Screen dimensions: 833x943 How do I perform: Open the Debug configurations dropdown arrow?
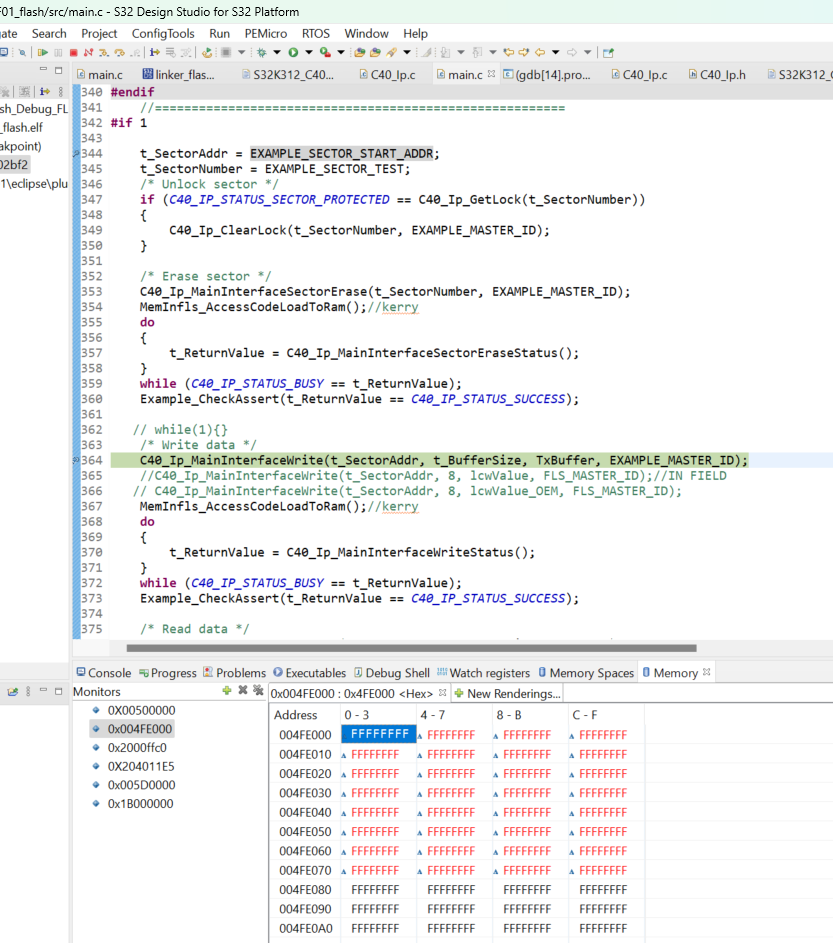277,52
